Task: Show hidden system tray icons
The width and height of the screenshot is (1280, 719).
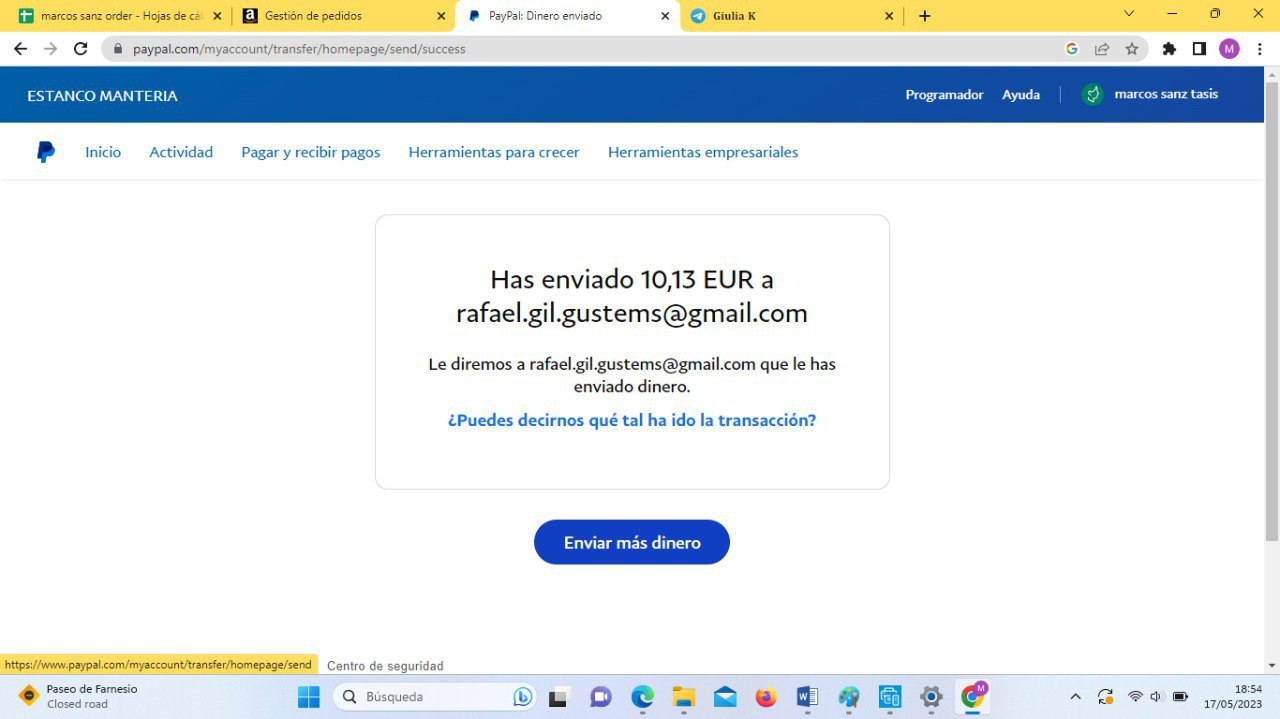Action: click(x=1075, y=697)
